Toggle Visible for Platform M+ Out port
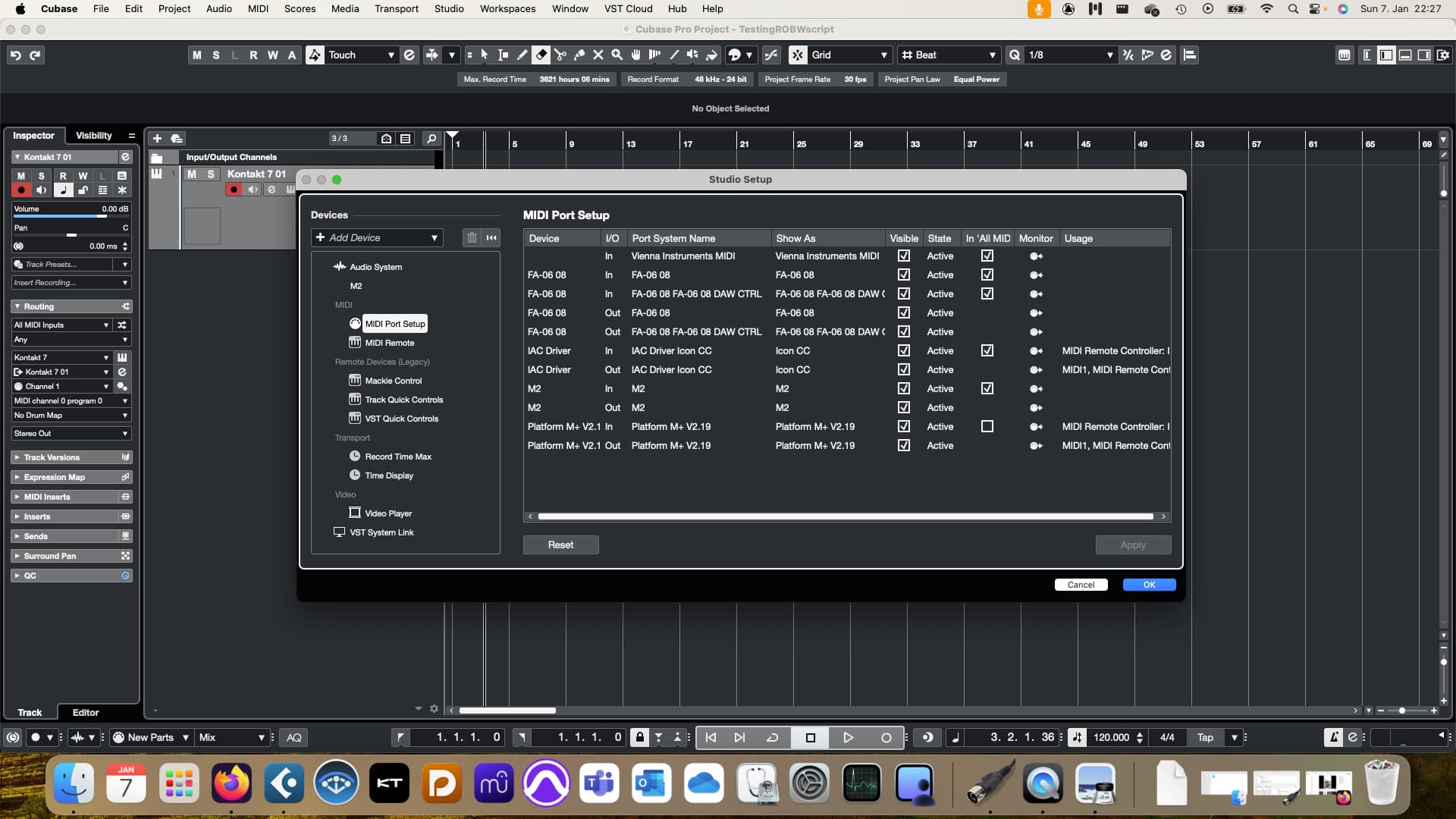The width and height of the screenshot is (1456, 819). pyautogui.click(x=904, y=445)
